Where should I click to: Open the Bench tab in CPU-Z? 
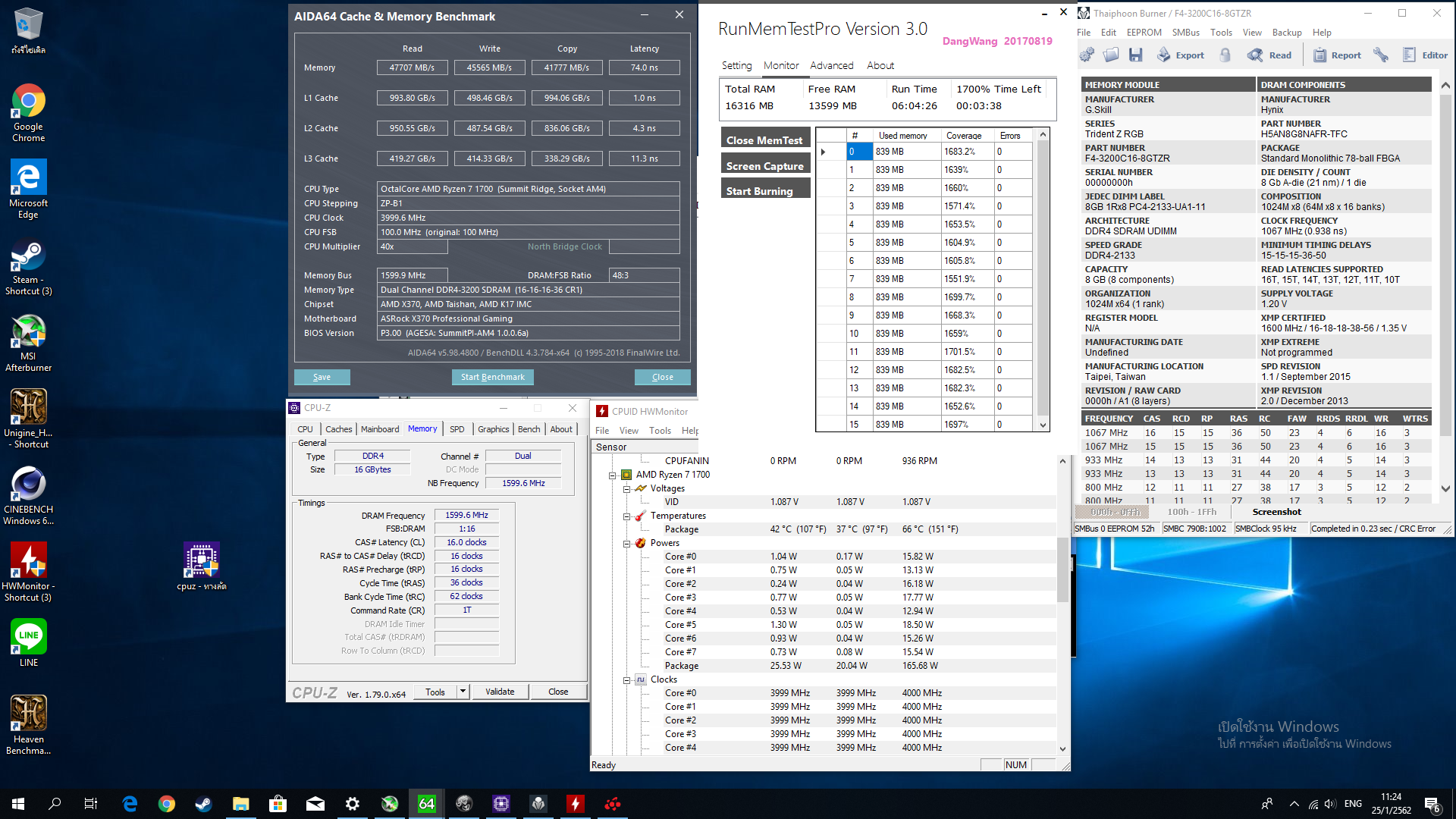tap(529, 429)
